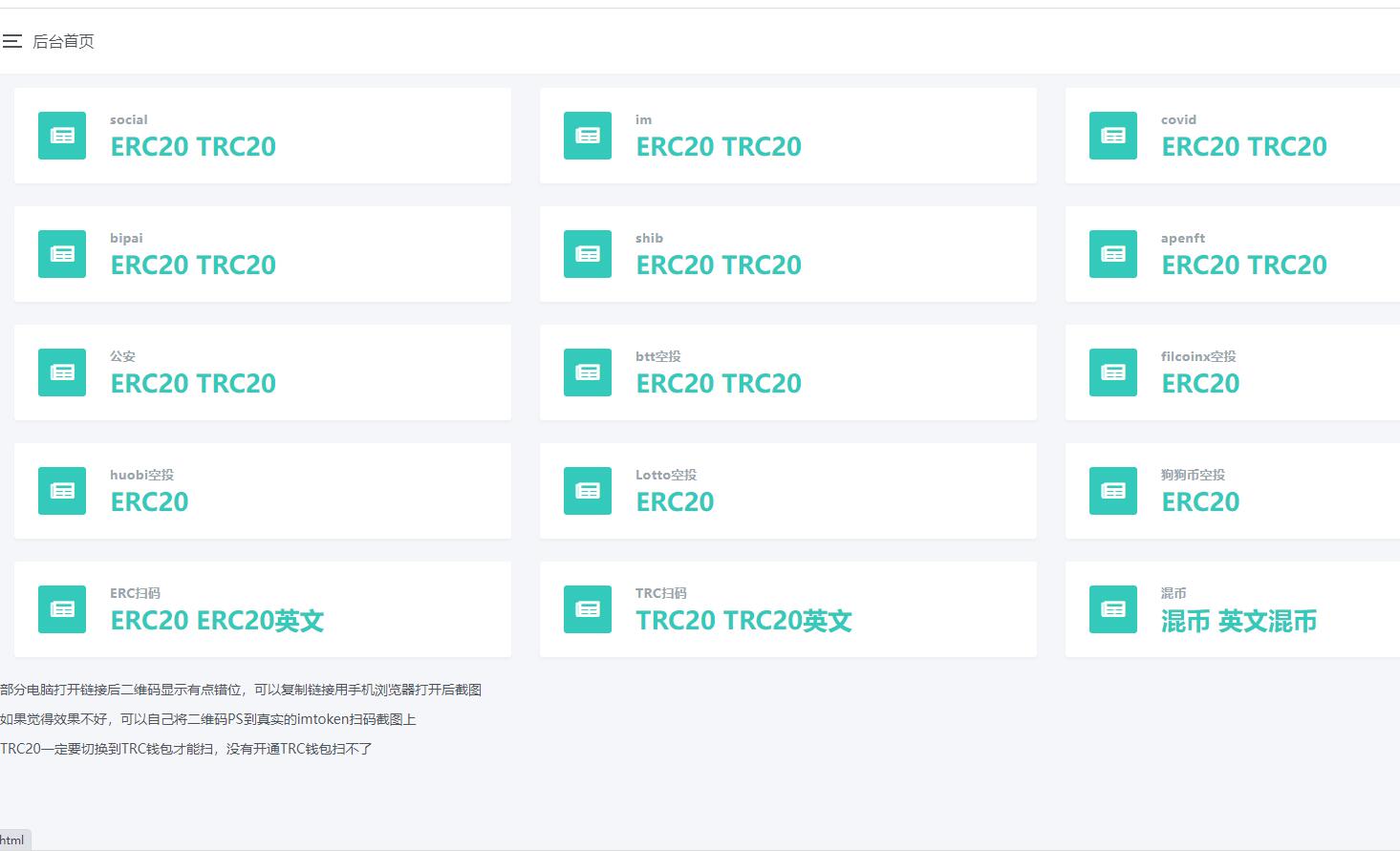Open ERC20 link in huobi空投 card

(149, 502)
